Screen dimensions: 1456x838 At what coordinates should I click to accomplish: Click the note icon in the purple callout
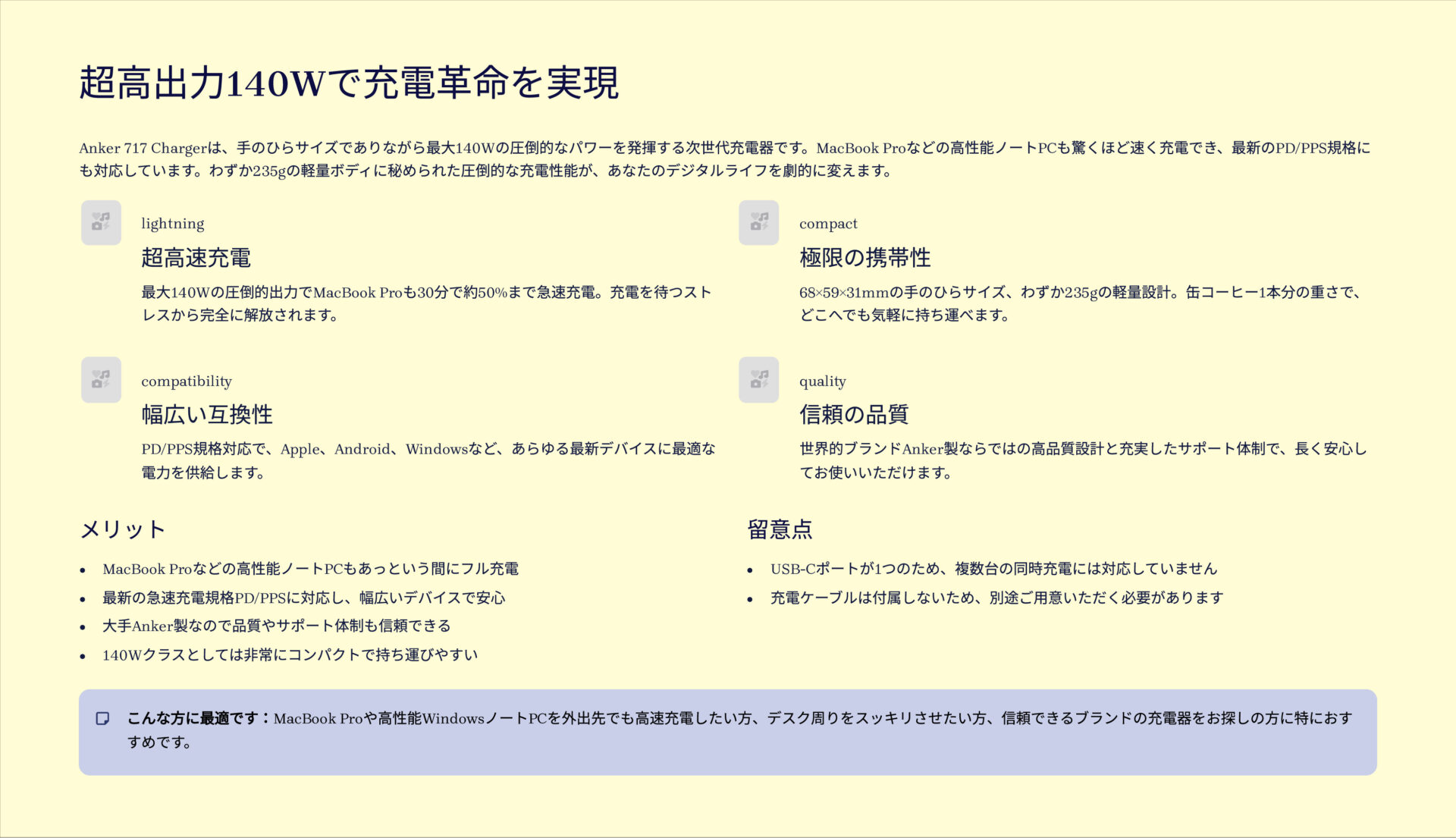103,718
